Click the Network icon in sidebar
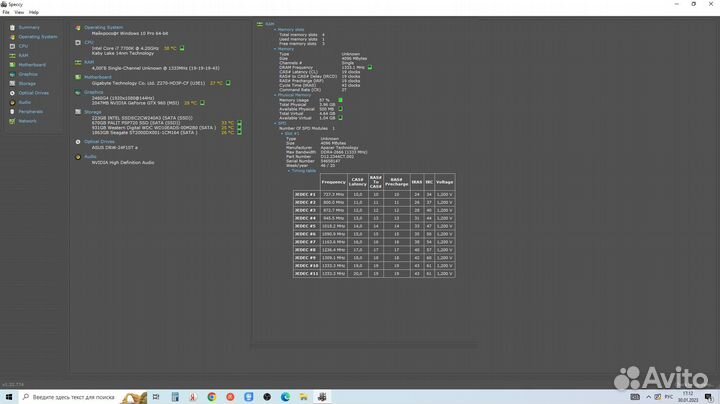Image resolution: width=720 pixels, height=404 pixels. click(12, 121)
